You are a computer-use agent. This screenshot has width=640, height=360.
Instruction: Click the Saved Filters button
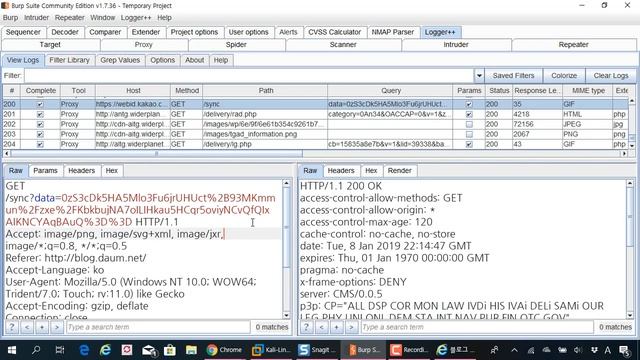tap(513, 76)
